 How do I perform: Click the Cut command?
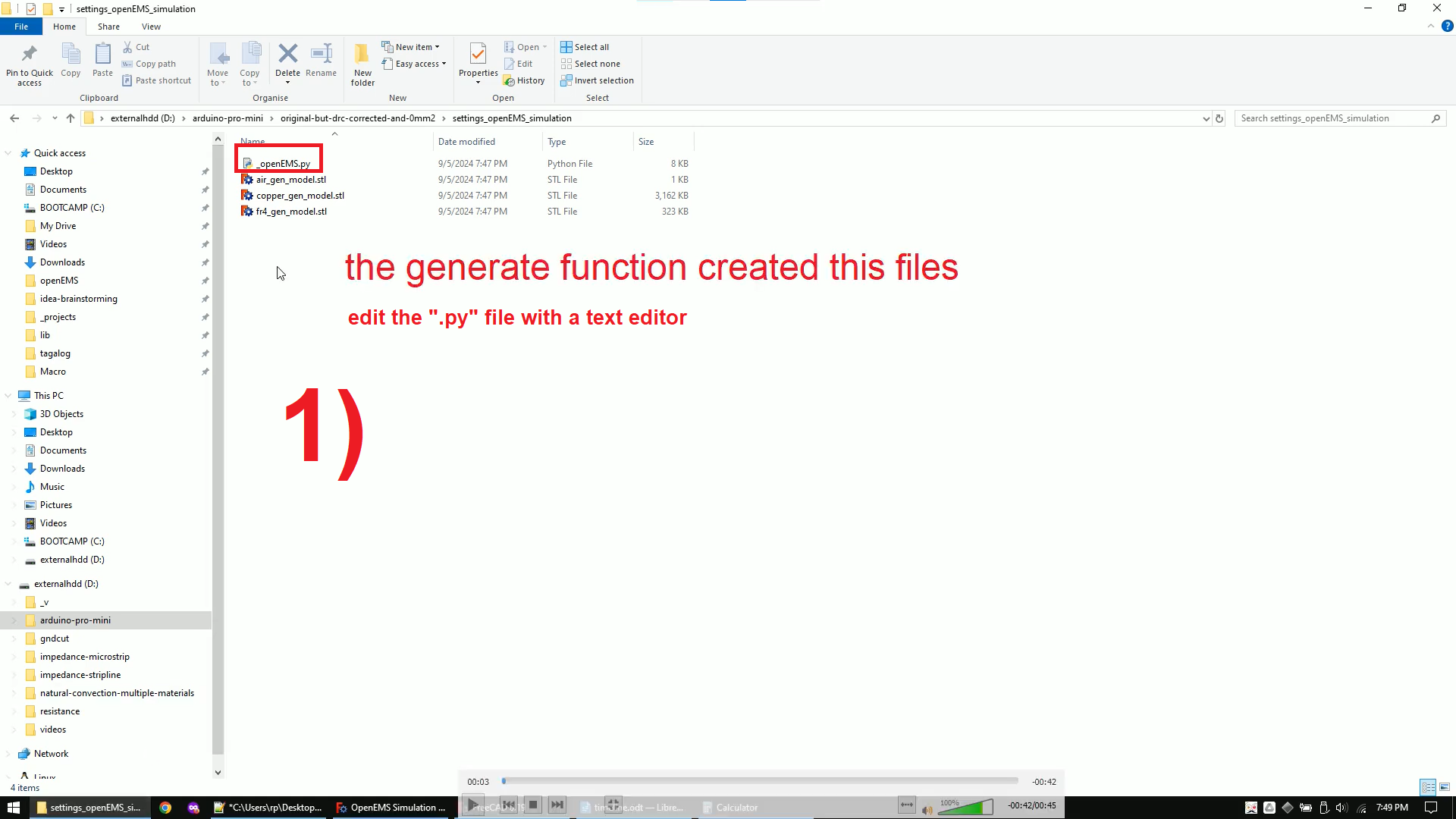136,47
